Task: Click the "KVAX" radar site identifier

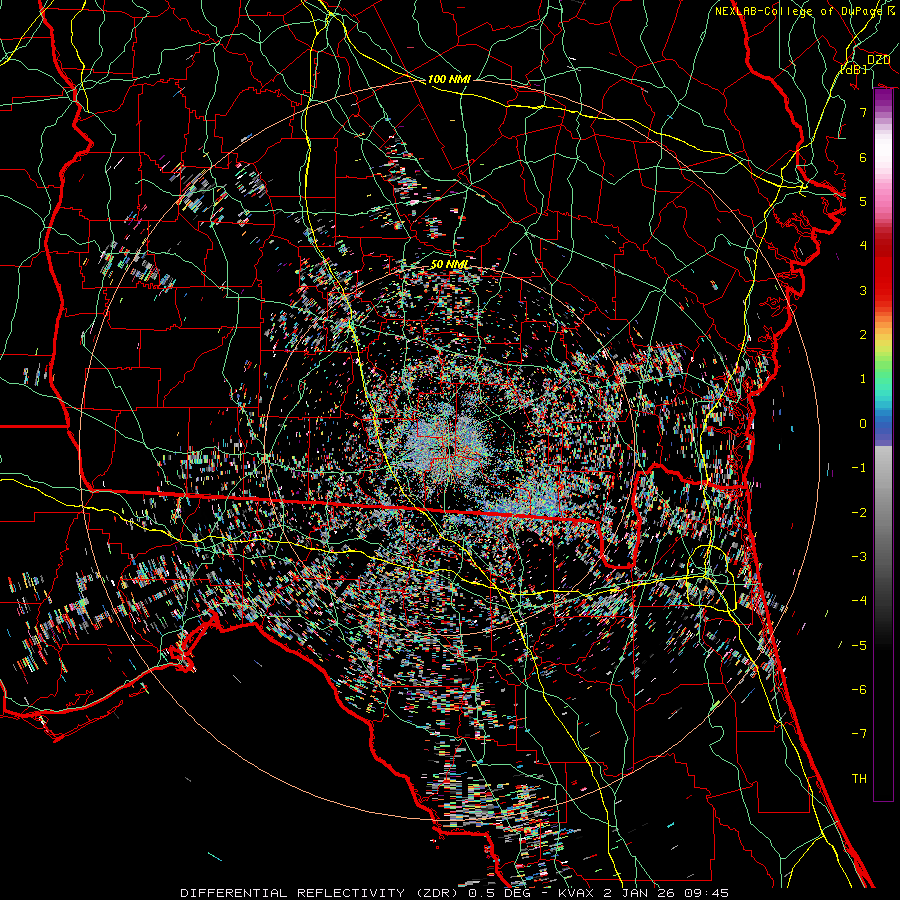Action: pyautogui.click(x=576, y=893)
